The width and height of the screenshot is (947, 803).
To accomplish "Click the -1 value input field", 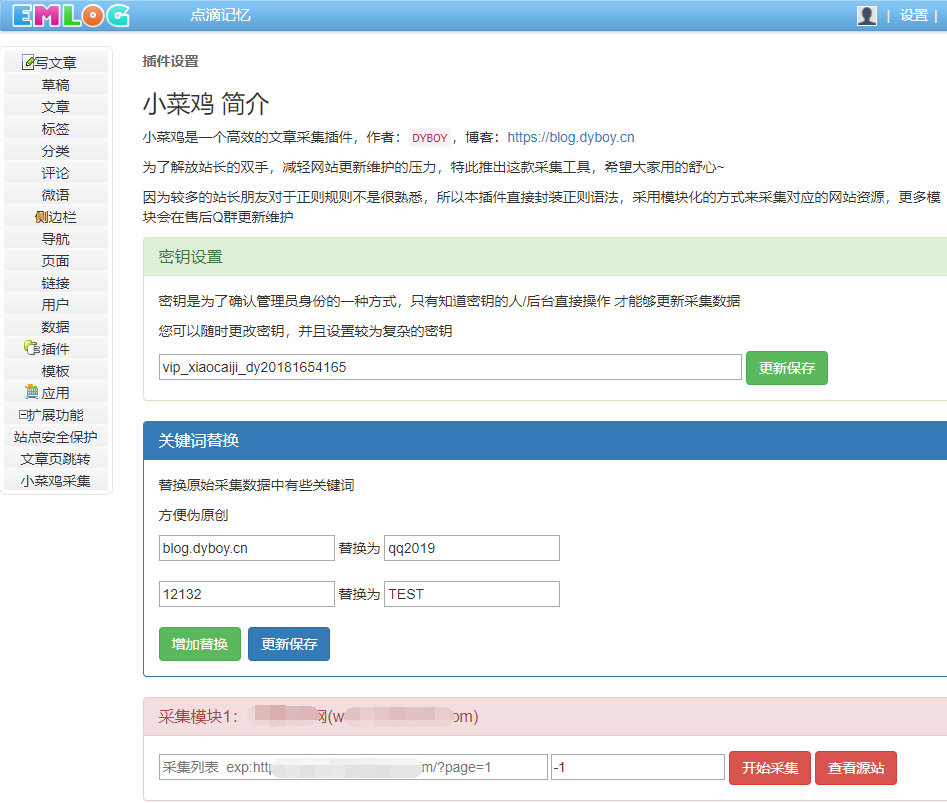I will 638,767.
